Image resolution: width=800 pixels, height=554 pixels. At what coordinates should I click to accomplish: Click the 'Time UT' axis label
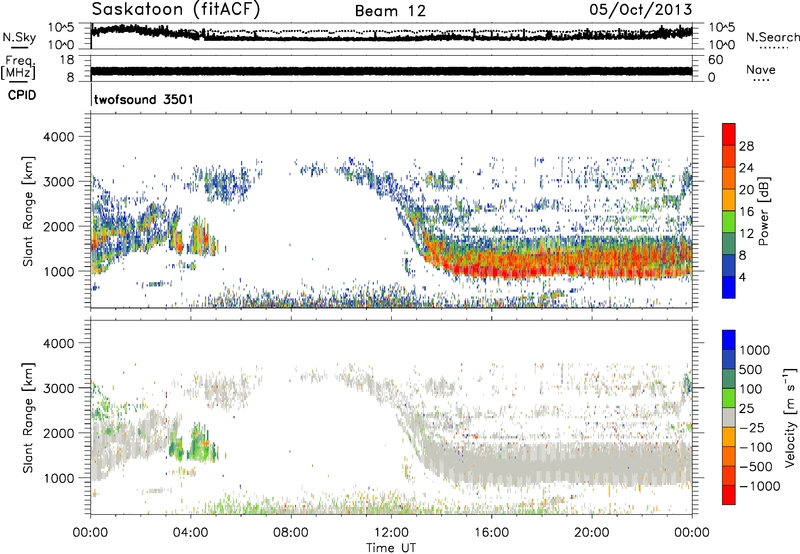pos(391,548)
